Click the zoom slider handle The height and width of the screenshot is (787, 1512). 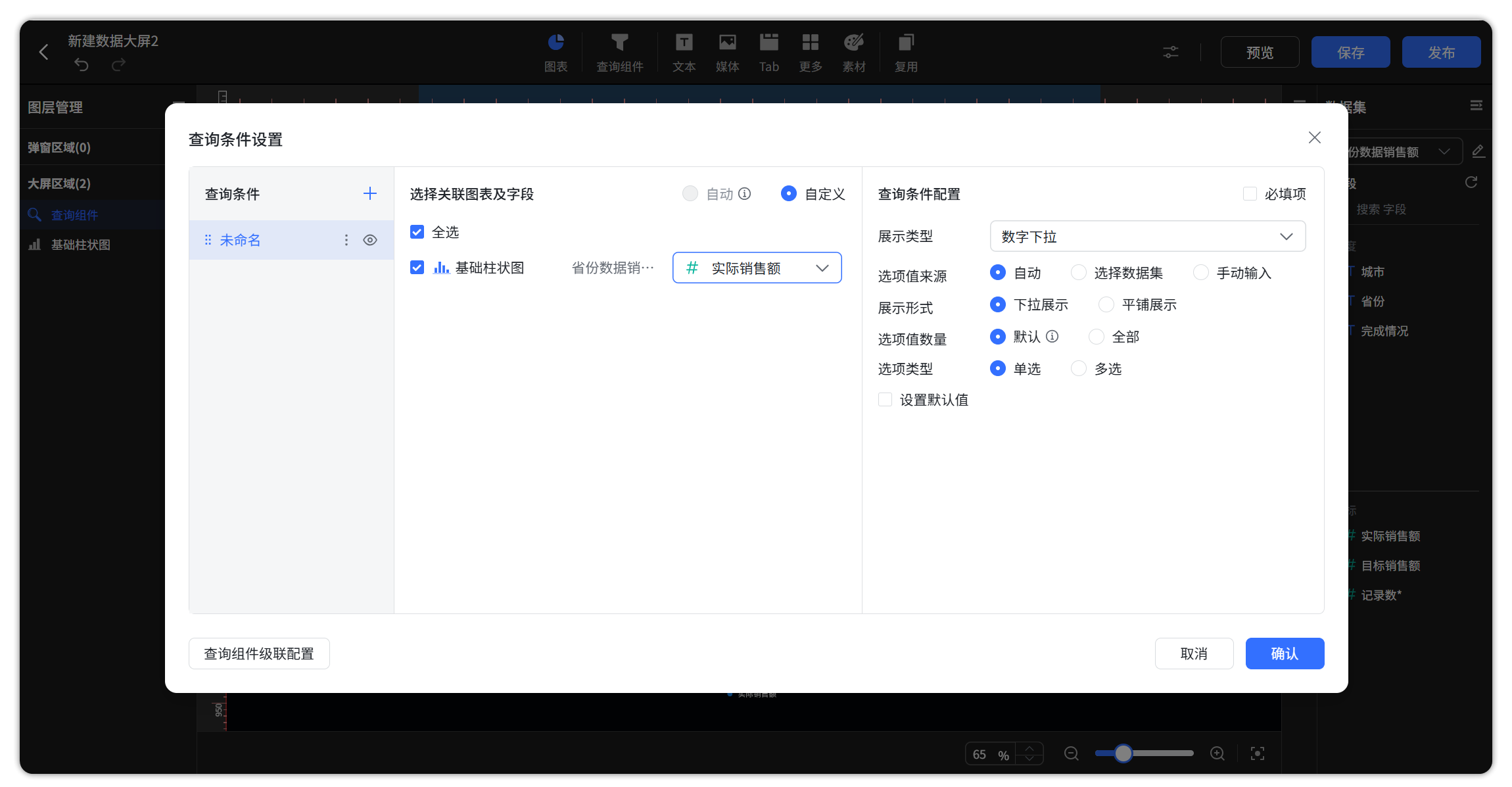tap(1123, 753)
